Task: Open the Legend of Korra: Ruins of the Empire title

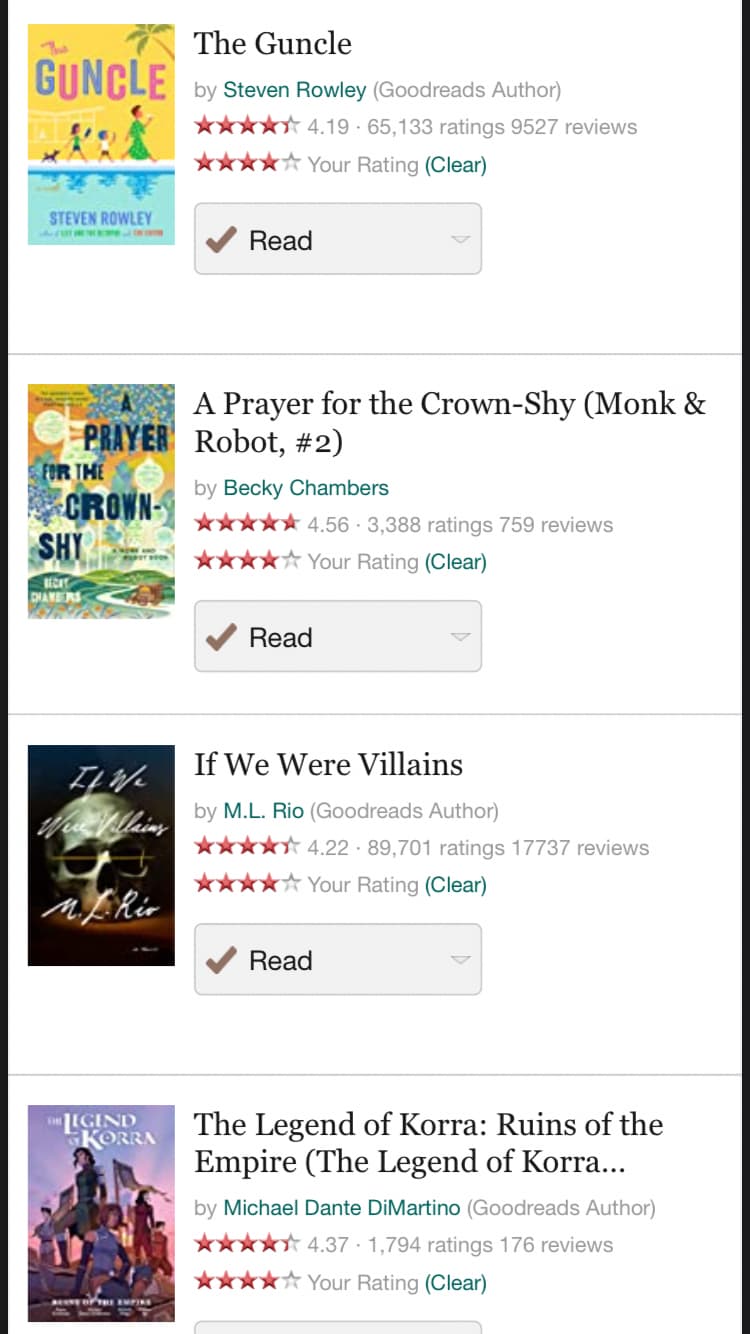Action: pos(428,1143)
